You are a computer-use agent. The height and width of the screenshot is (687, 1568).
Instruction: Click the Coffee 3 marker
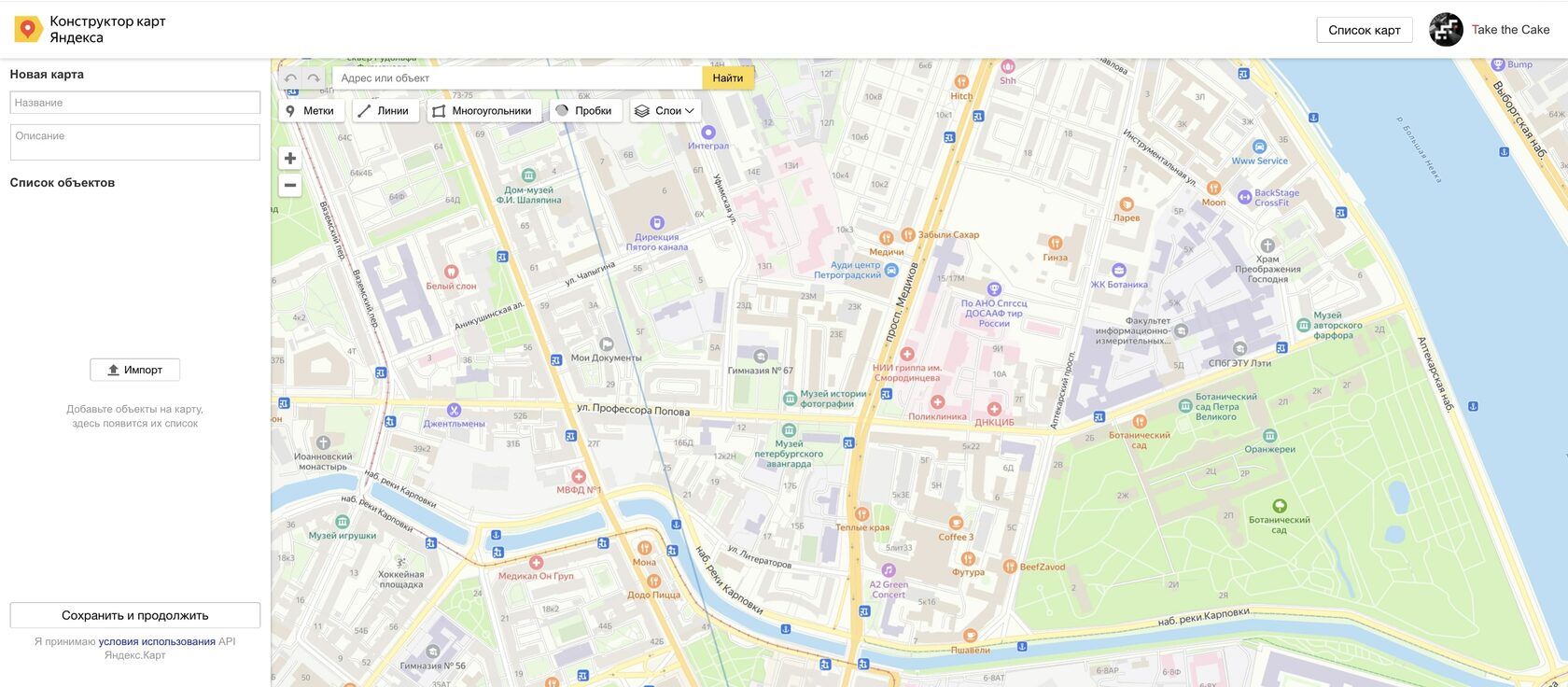(x=956, y=524)
